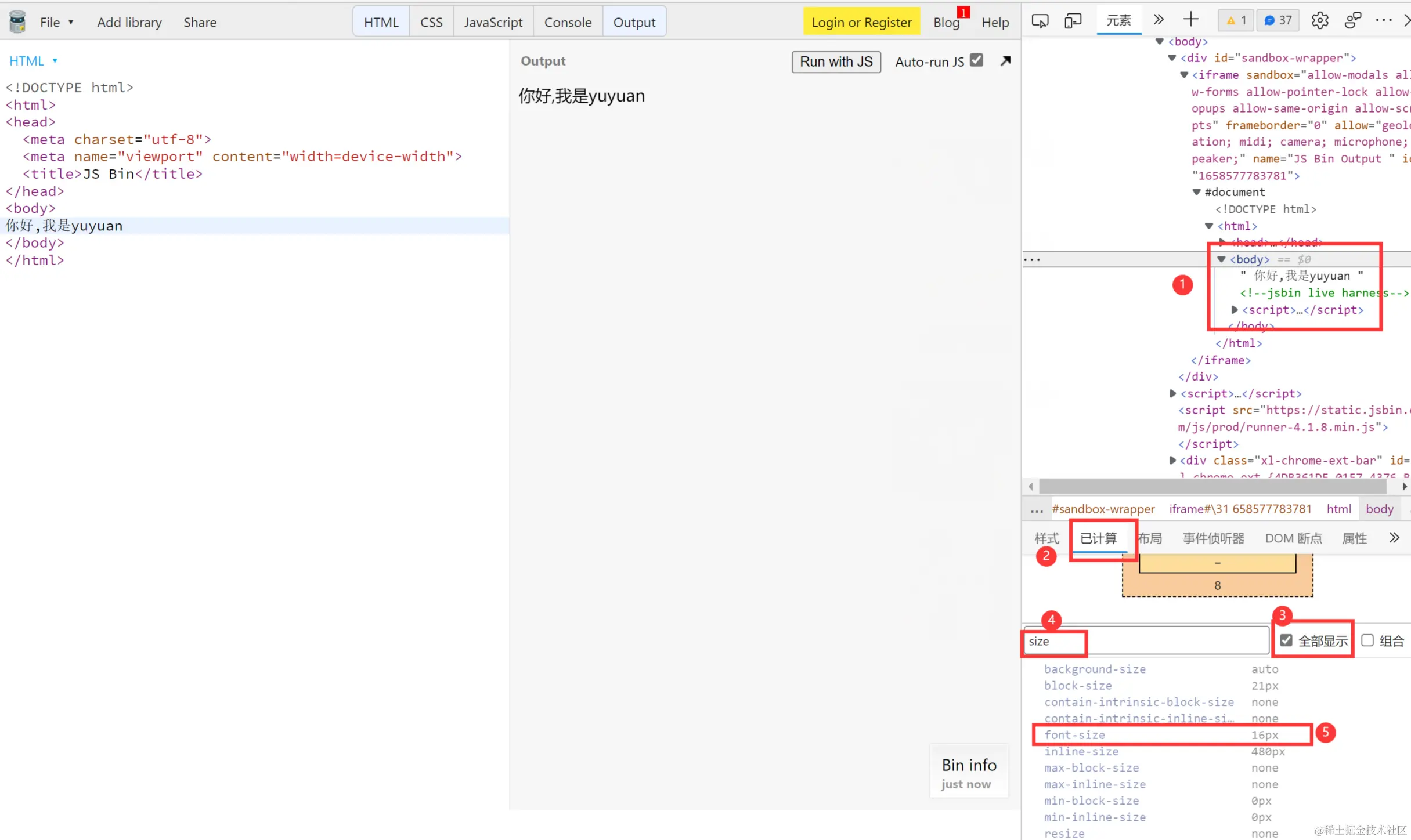
Task: Open DevTools settings gear
Action: coord(1319,21)
